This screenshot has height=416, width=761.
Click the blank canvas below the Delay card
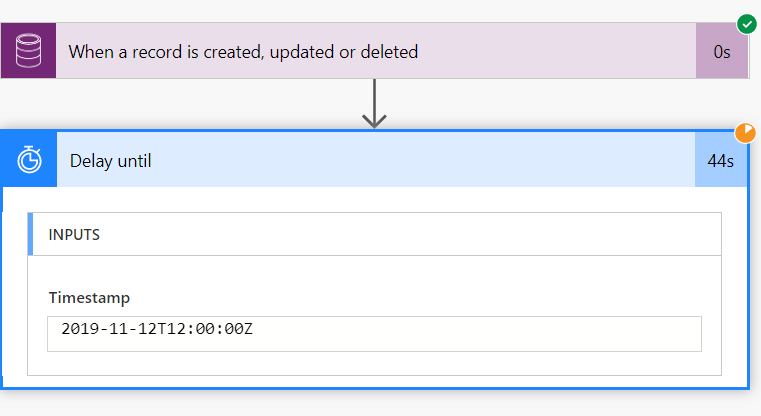374,404
